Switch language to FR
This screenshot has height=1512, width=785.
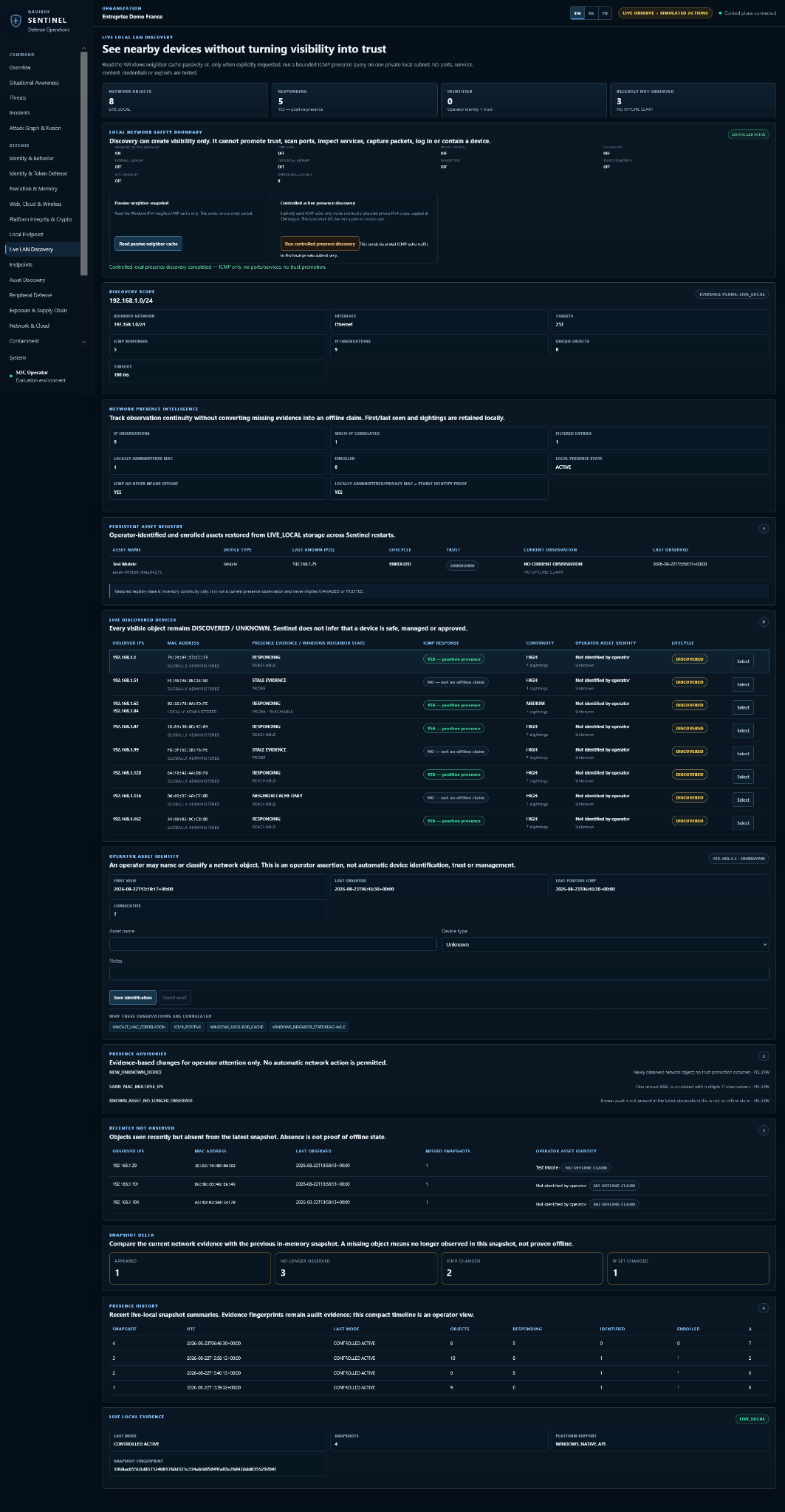tap(605, 13)
